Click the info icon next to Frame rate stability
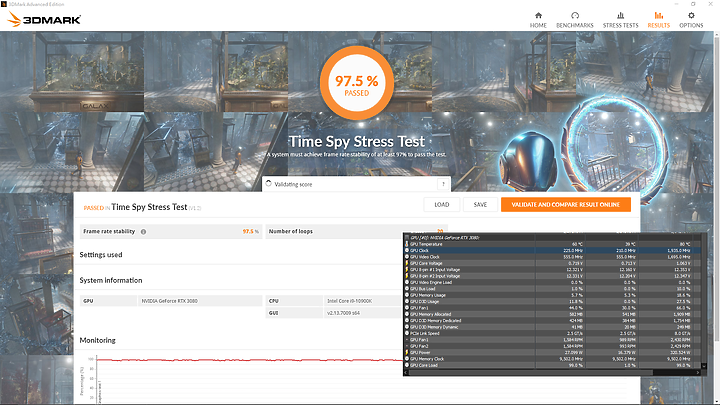Image resolution: width=720 pixels, height=405 pixels. [143, 232]
